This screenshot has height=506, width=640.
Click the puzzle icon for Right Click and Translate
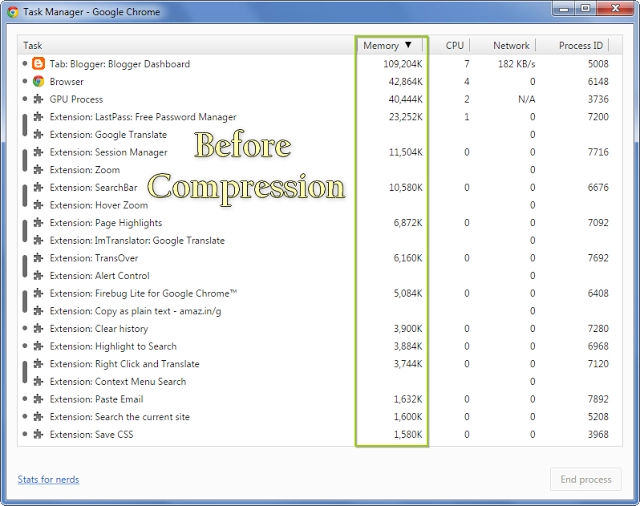click(38, 364)
